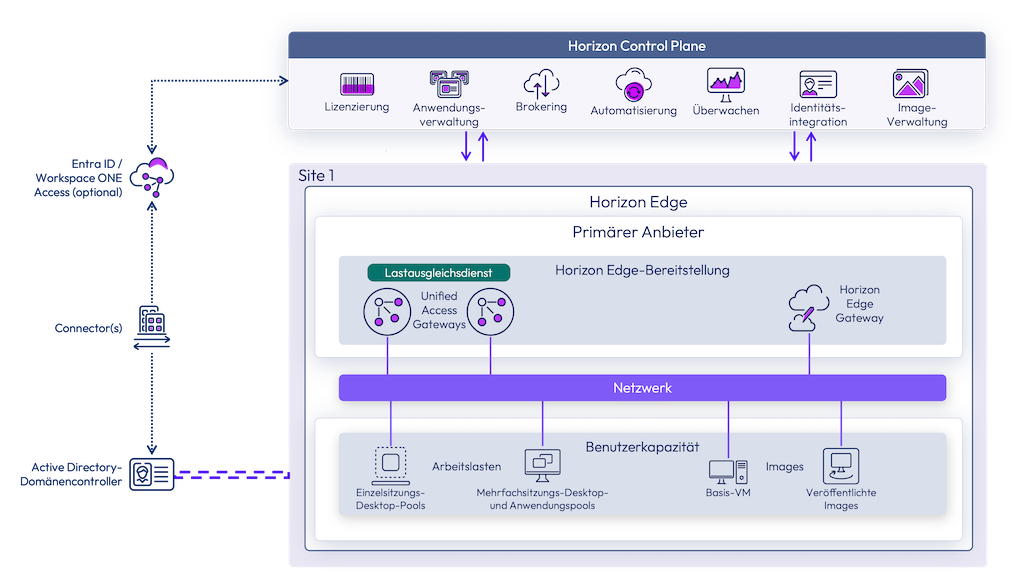Click the Horizon Edge Gateway text
Screen dimensions: 1022x582
click(x=860, y=304)
